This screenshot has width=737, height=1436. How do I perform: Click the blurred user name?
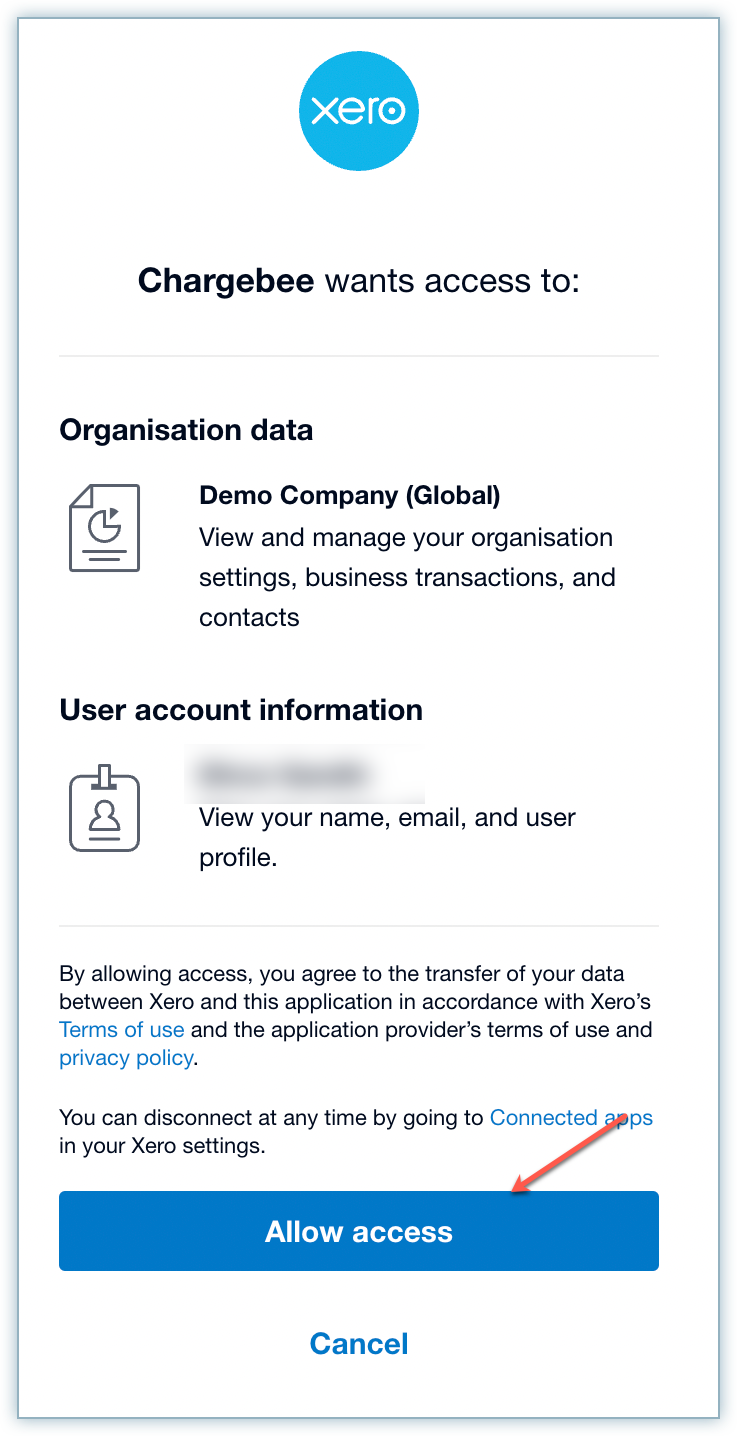pyautogui.click(x=285, y=772)
